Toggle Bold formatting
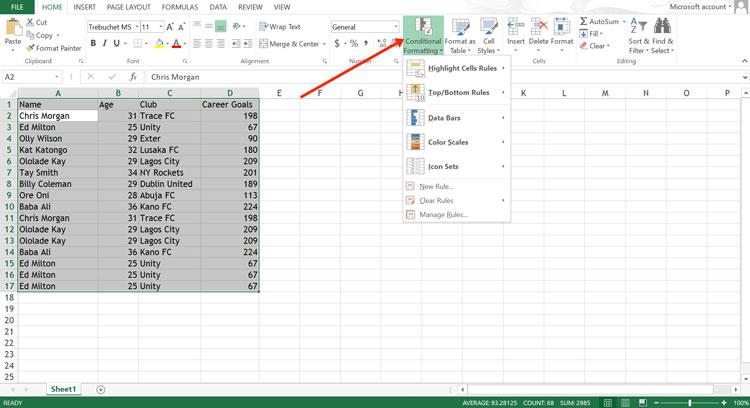The image size is (750, 408). coord(93,44)
